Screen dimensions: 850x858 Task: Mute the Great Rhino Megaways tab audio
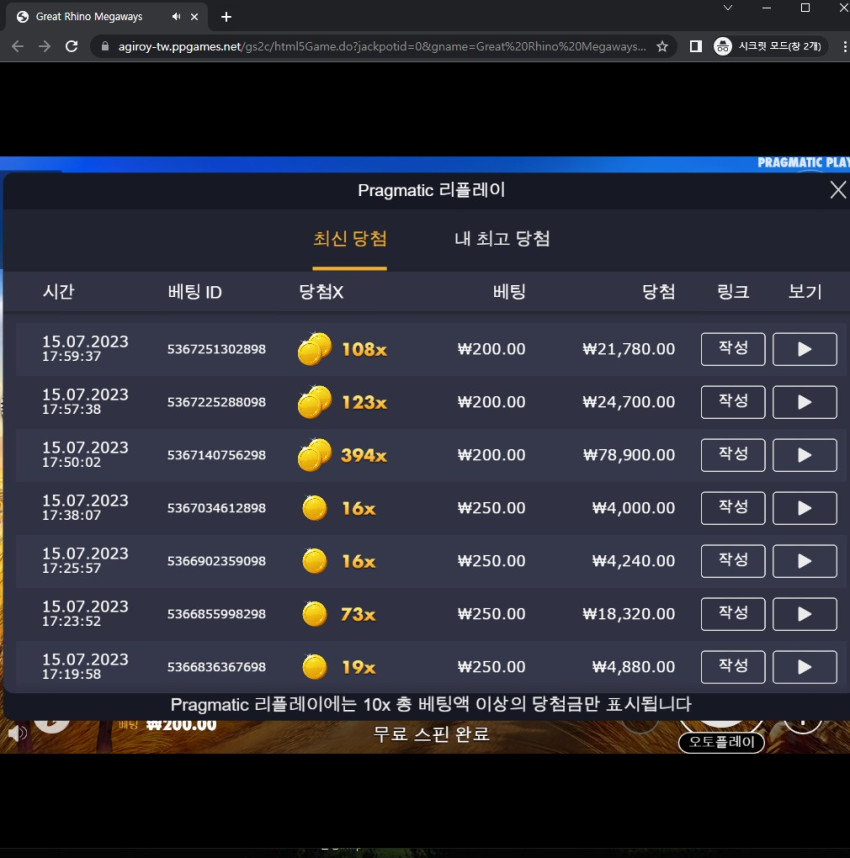tap(176, 17)
